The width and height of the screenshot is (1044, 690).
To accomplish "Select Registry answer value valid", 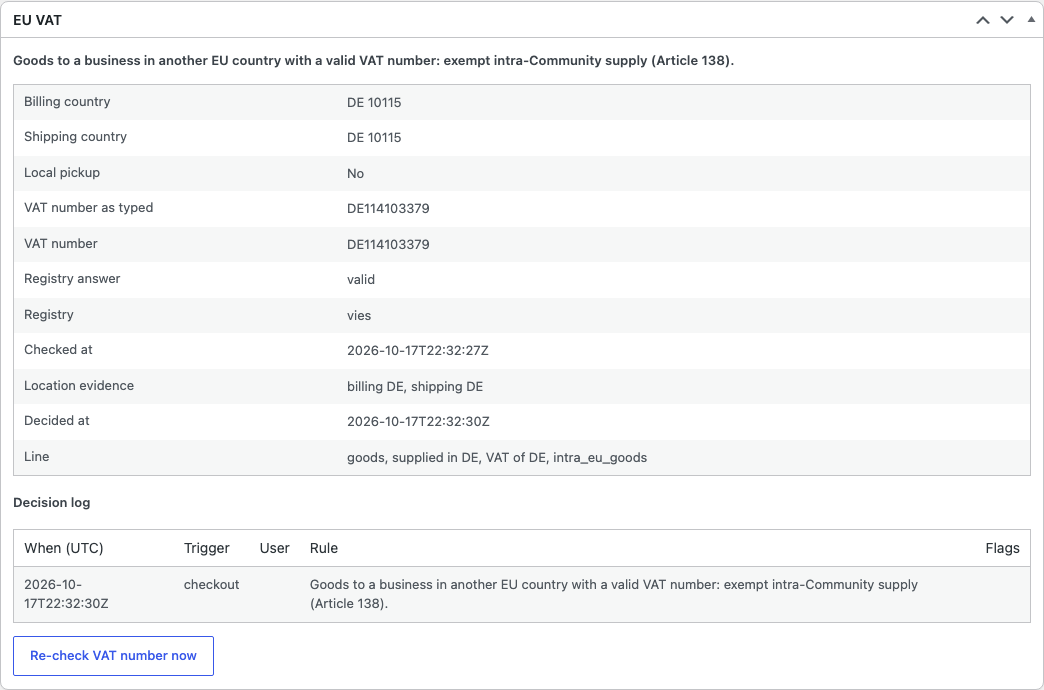I will (361, 280).
